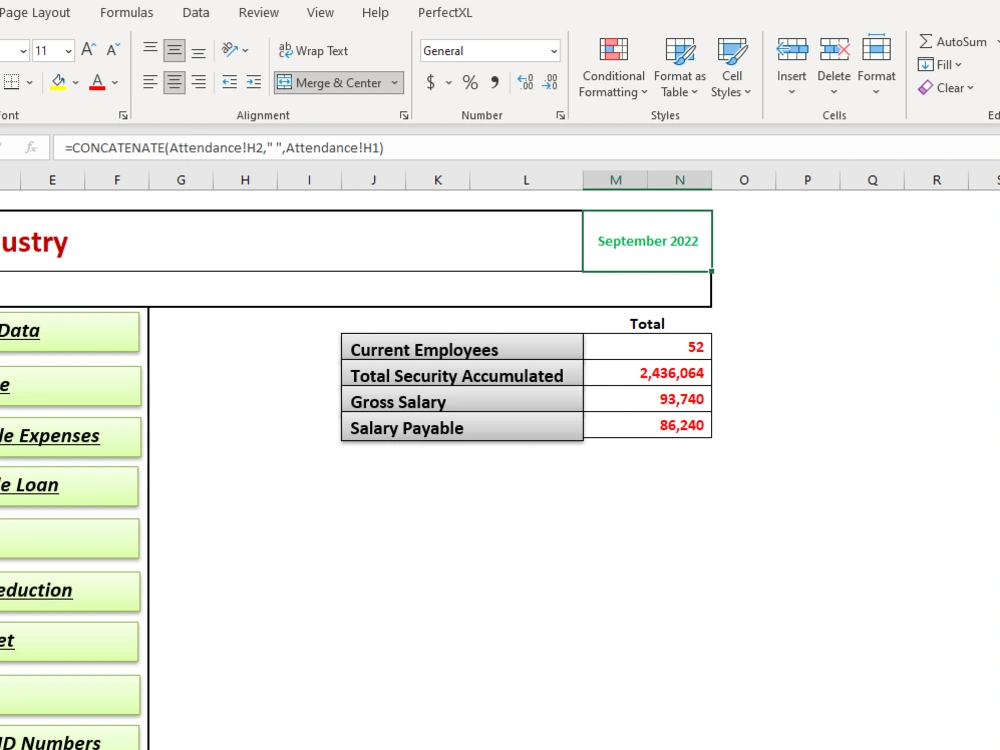Viewport: 1000px width, 750px height.
Task: Increase decimal places
Action: [x=526, y=82]
